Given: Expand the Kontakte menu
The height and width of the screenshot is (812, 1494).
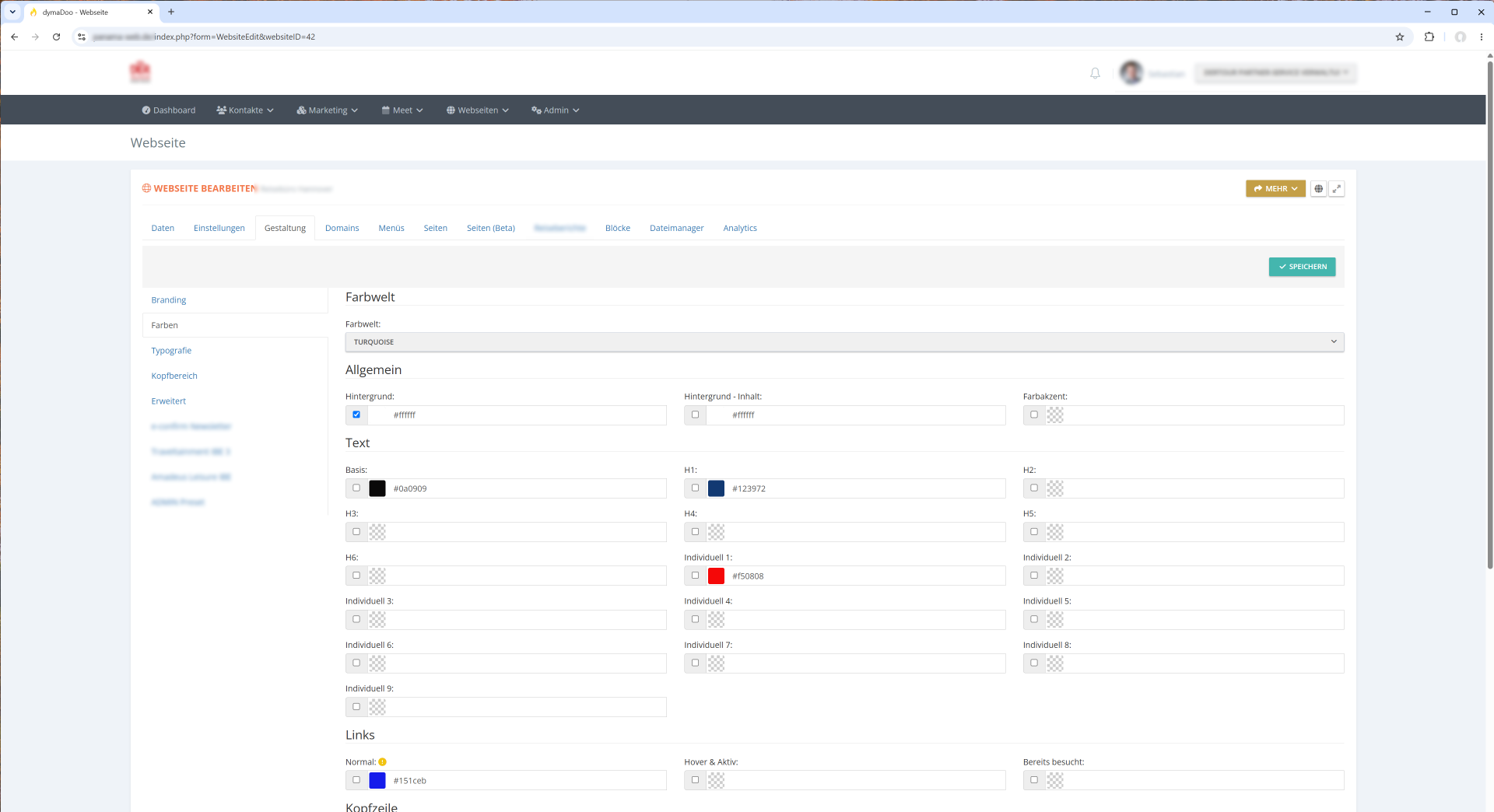Looking at the screenshot, I should pos(245,110).
